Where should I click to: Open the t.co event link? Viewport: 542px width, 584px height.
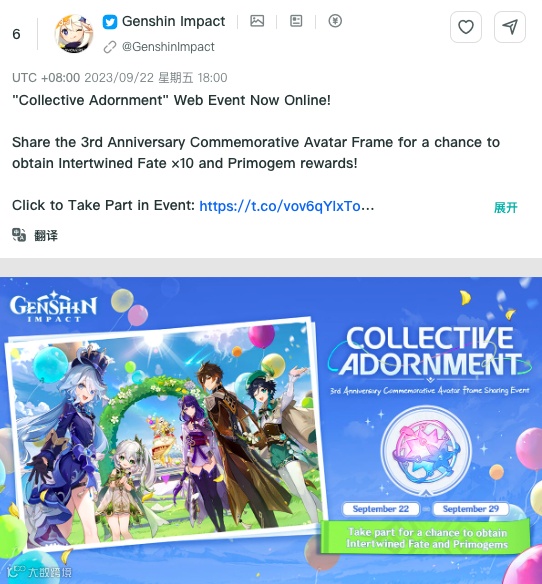pyautogui.click(x=286, y=206)
